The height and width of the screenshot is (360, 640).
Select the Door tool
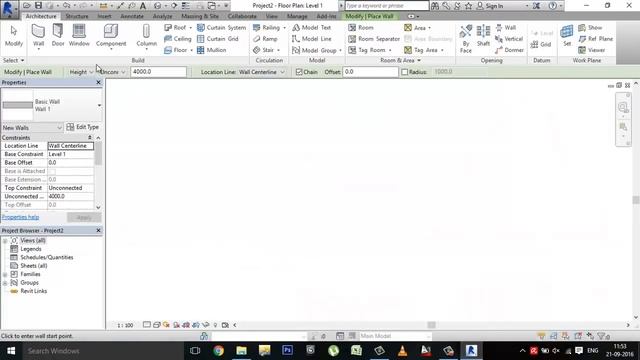coord(58,35)
